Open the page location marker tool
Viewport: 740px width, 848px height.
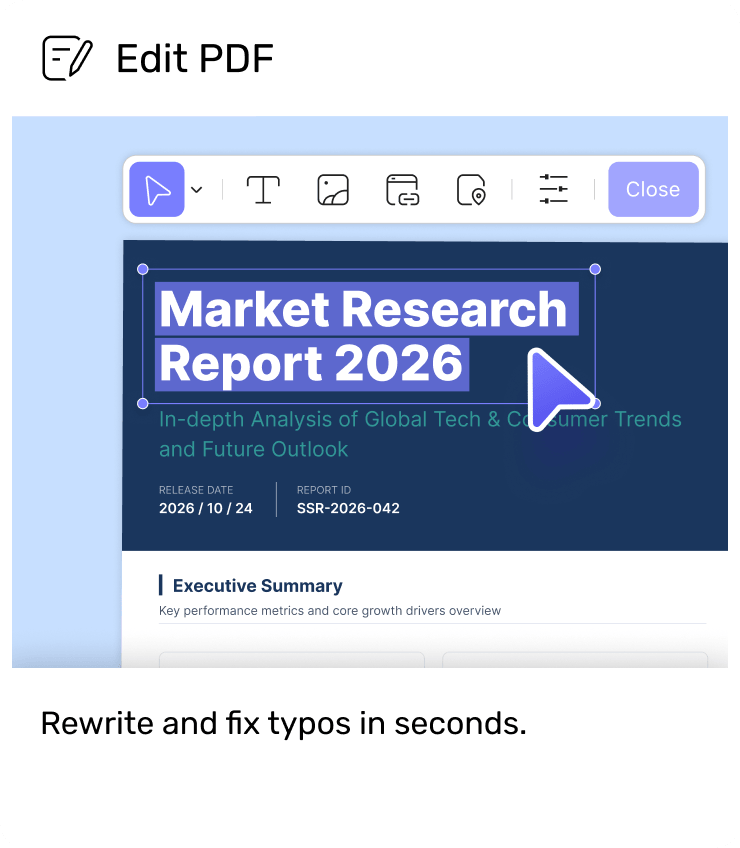click(x=471, y=190)
